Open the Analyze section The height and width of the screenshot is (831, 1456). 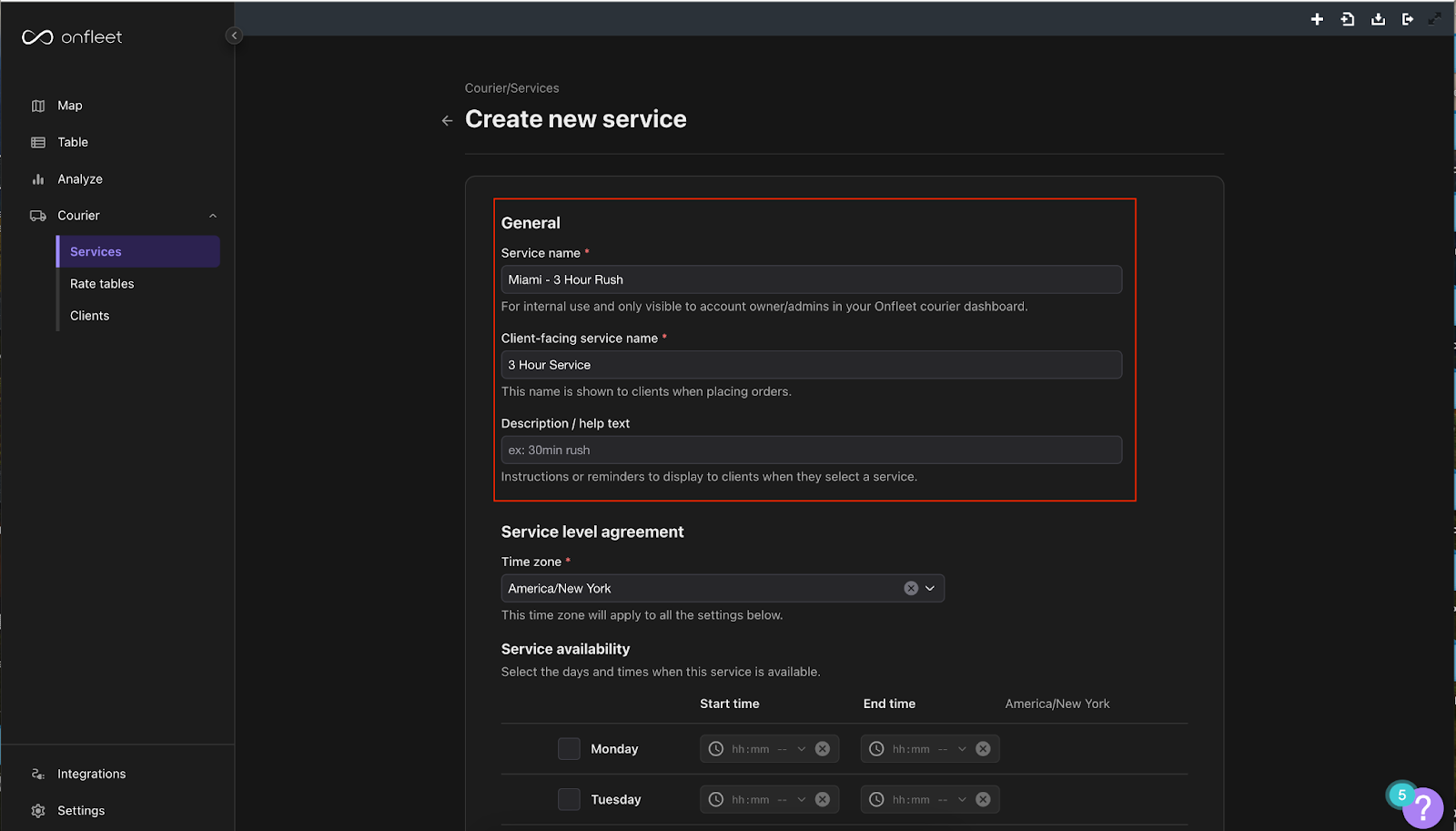[80, 179]
